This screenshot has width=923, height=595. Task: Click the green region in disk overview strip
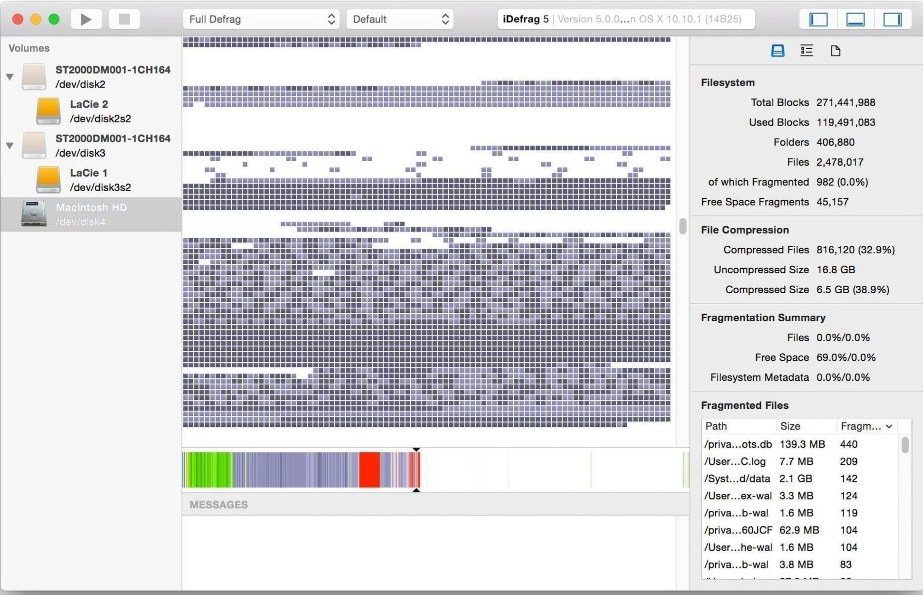(208, 470)
